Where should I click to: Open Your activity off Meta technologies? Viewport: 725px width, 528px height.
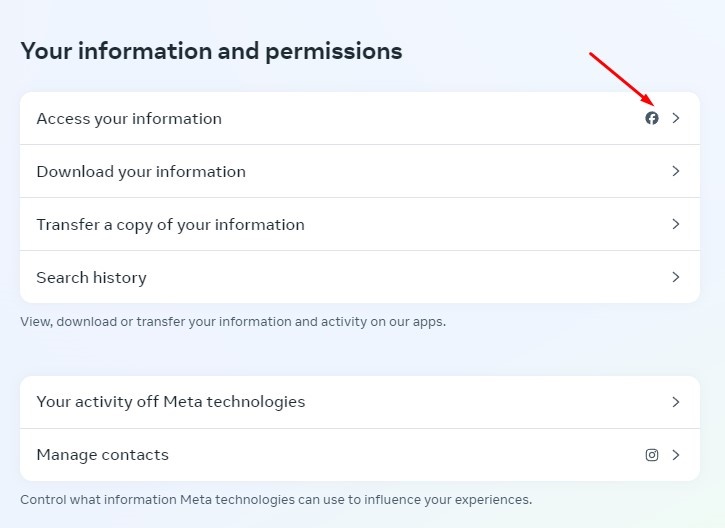360,402
